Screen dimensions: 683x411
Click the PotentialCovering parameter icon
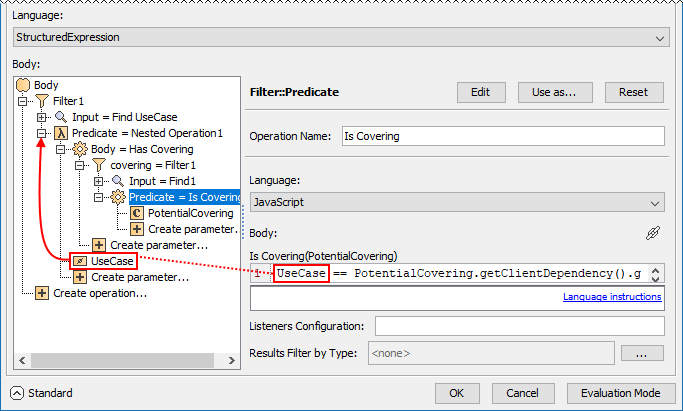pyautogui.click(x=137, y=213)
